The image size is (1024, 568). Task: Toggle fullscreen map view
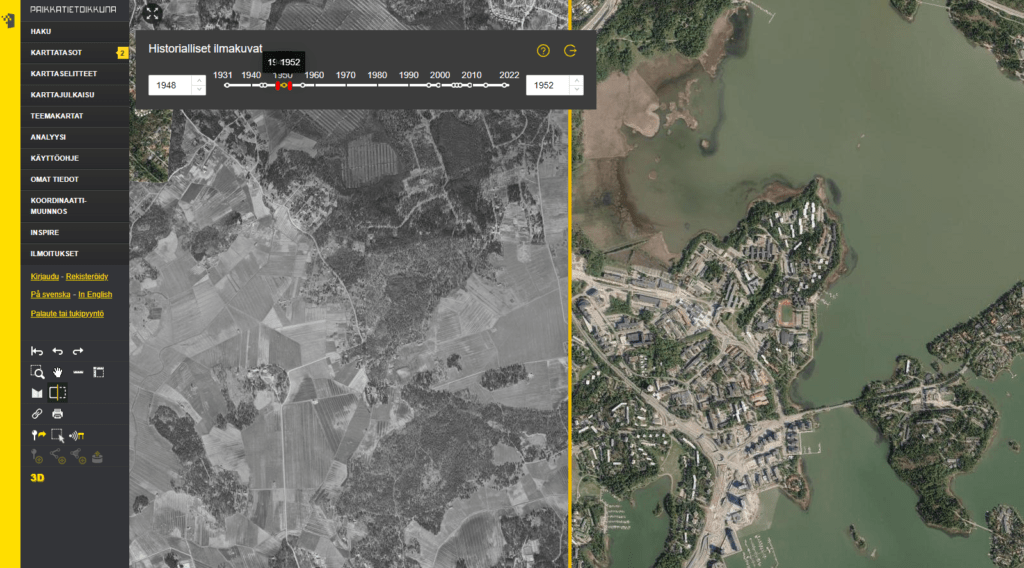click(x=153, y=13)
